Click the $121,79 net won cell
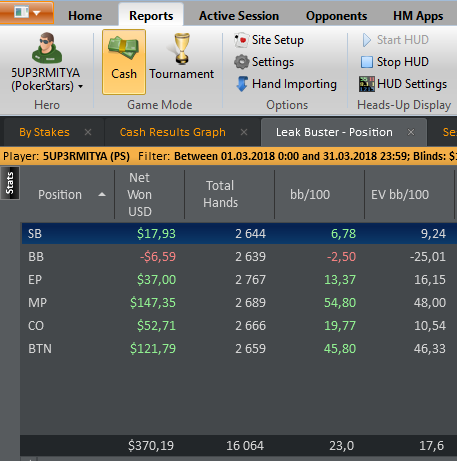The width and height of the screenshot is (457, 461). [x=153, y=349]
